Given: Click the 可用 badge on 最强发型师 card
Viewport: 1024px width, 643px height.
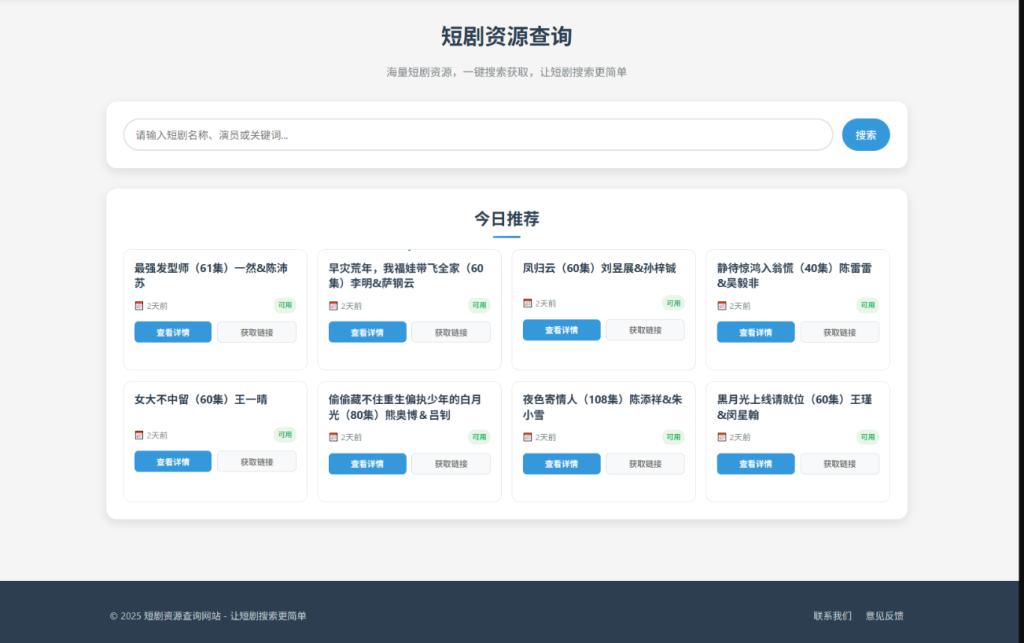Looking at the screenshot, I should (x=285, y=304).
